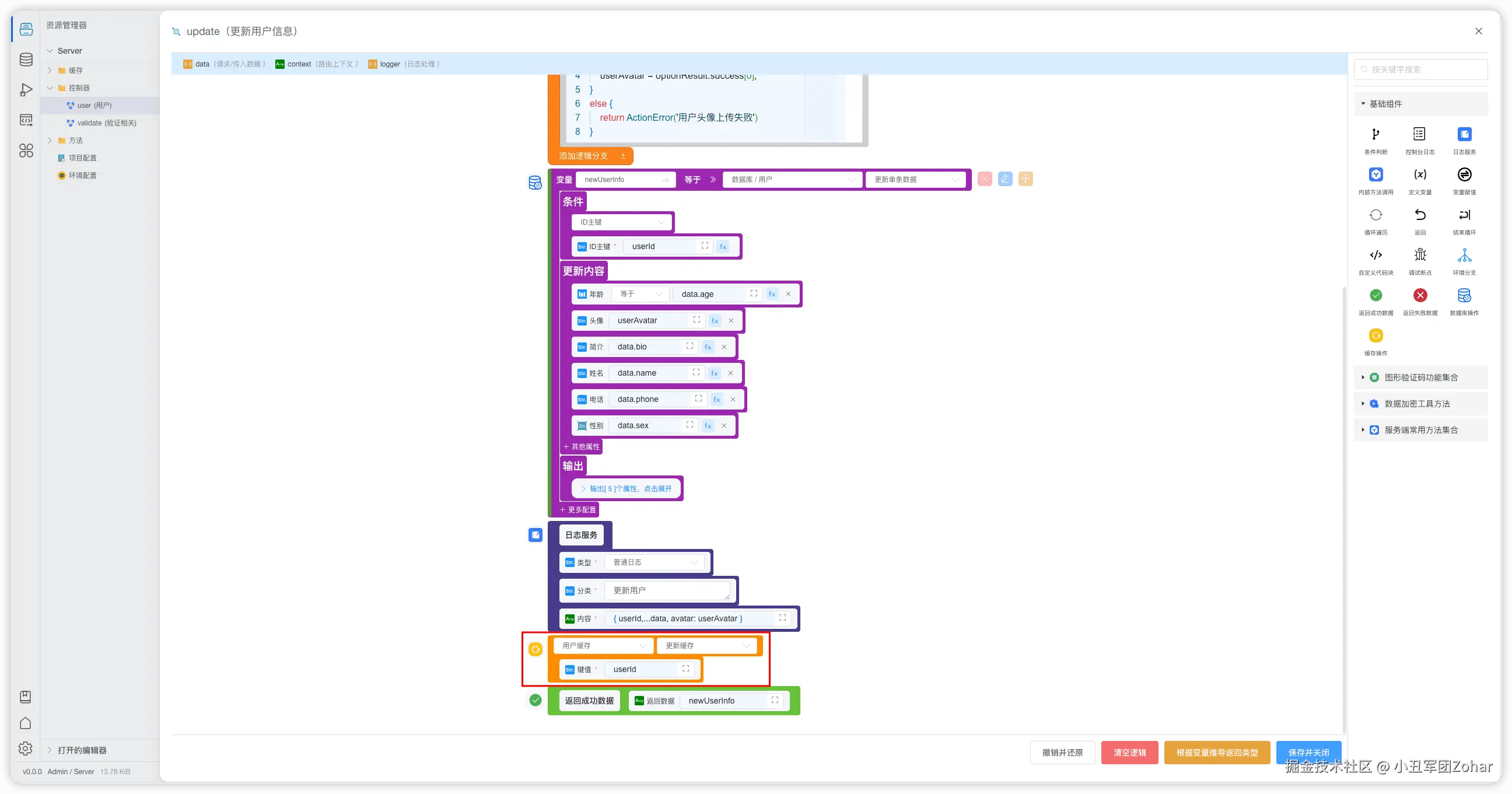The image size is (1512, 794).
Task: Open the 更新单条数据 operation dropdown
Action: pyautogui.click(x=915, y=180)
